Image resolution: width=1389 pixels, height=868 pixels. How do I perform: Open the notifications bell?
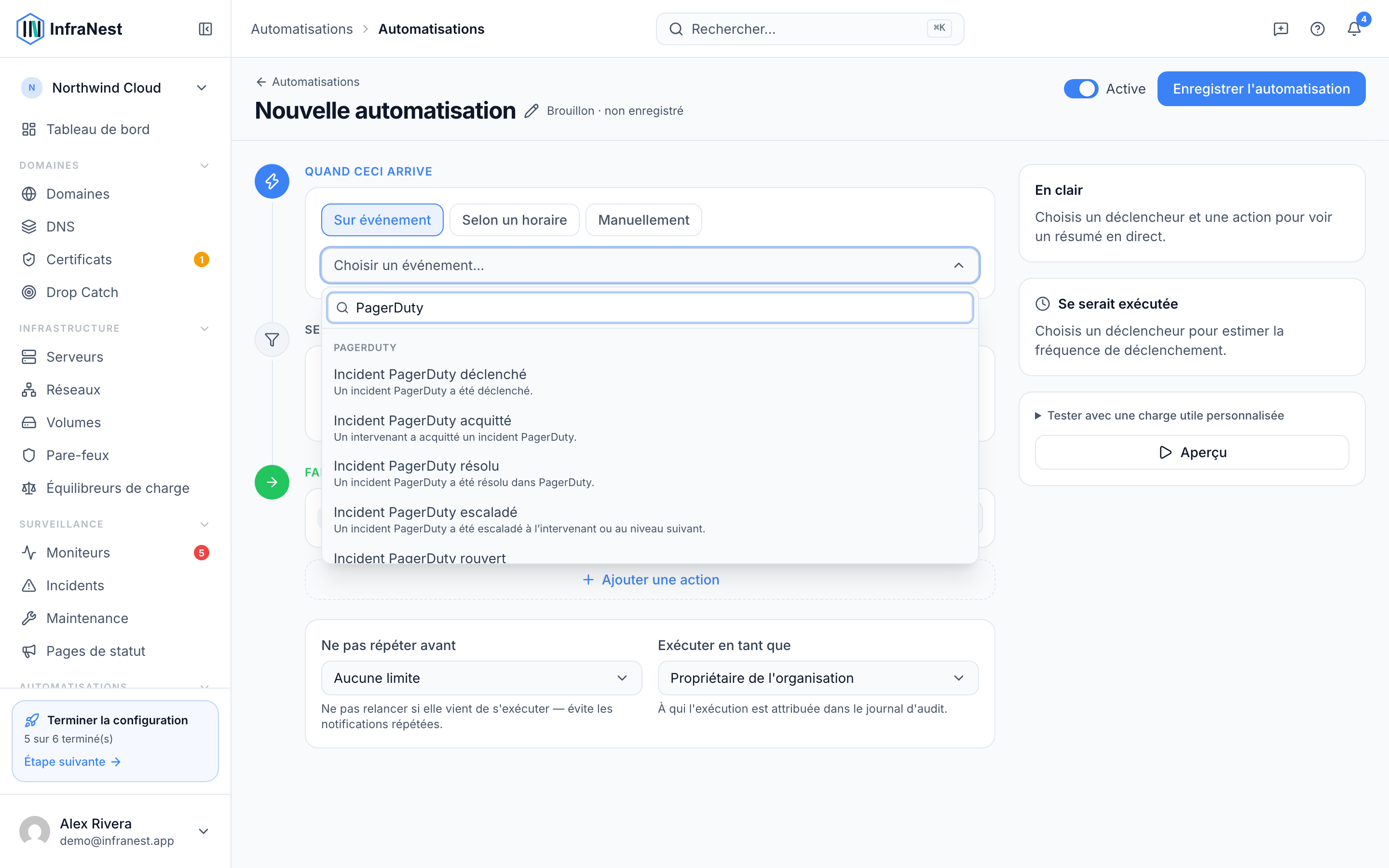(x=1354, y=29)
